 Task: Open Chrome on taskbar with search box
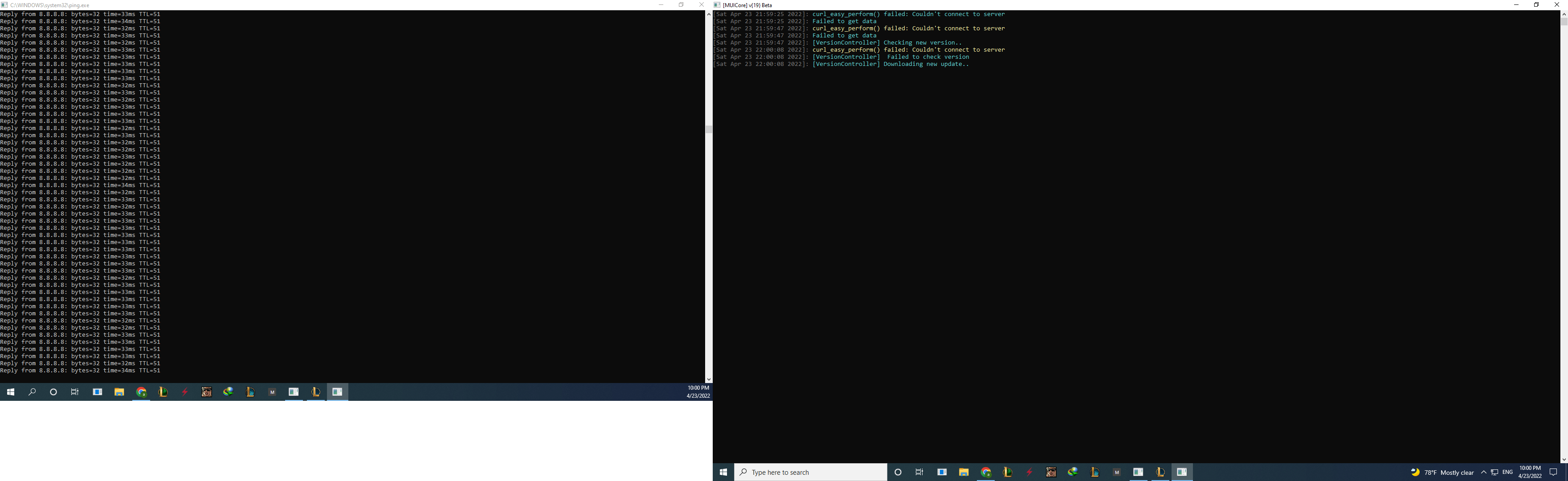tap(986, 472)
